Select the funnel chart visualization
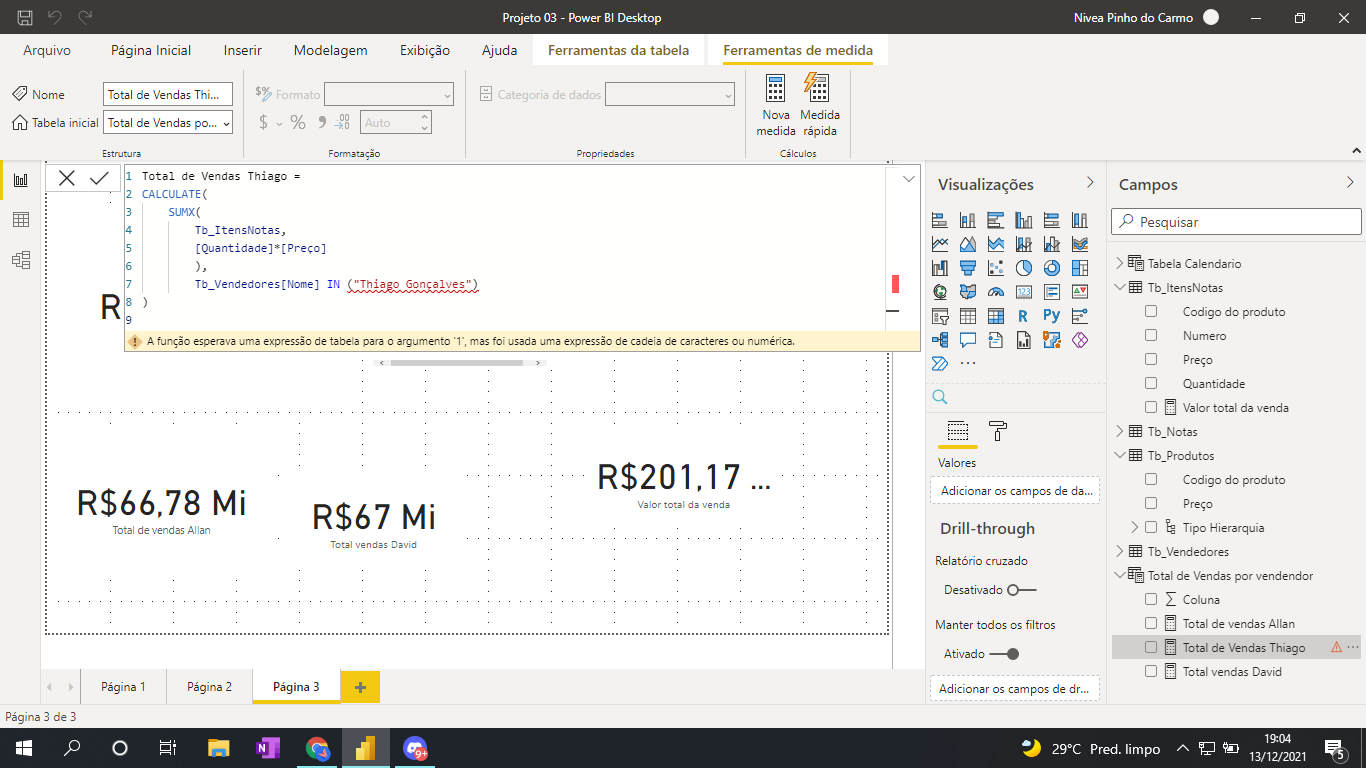This screenshot has height=768, width=1366. tap(967, 268)
